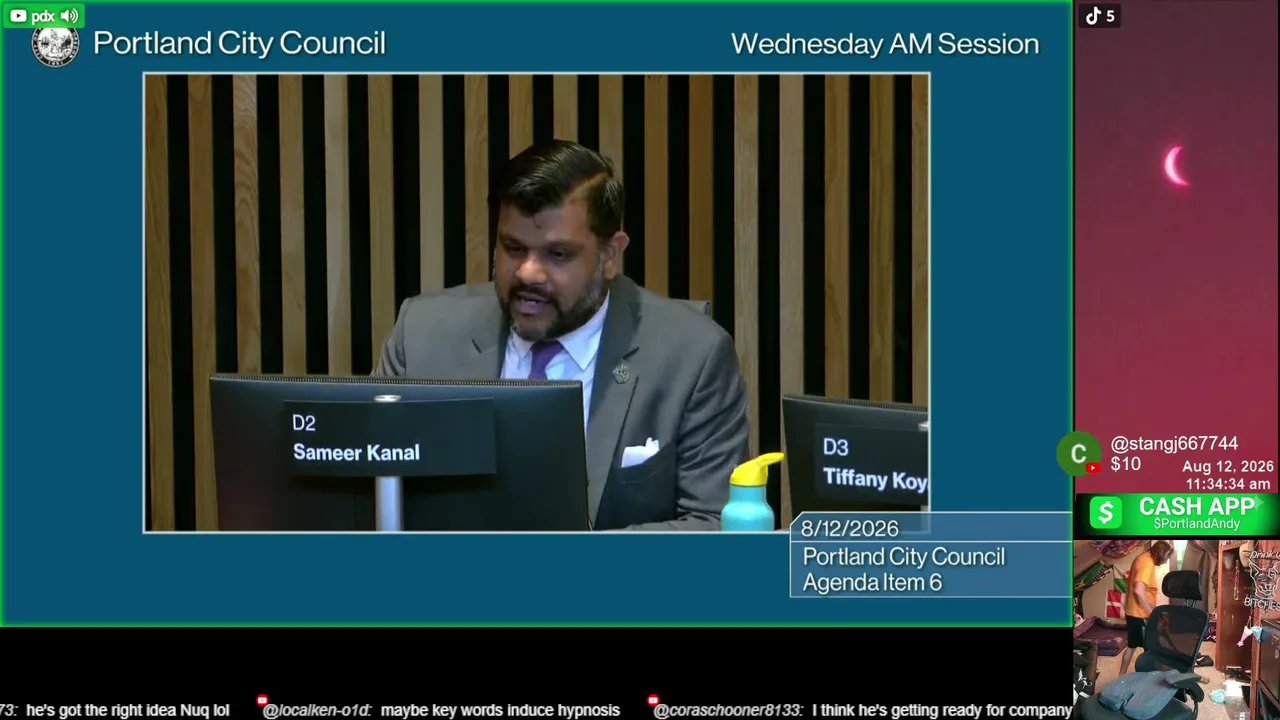The image size is (1280, 720).
Task: Click the speaker icon beside pdx
Action: (x=69, y=16)
